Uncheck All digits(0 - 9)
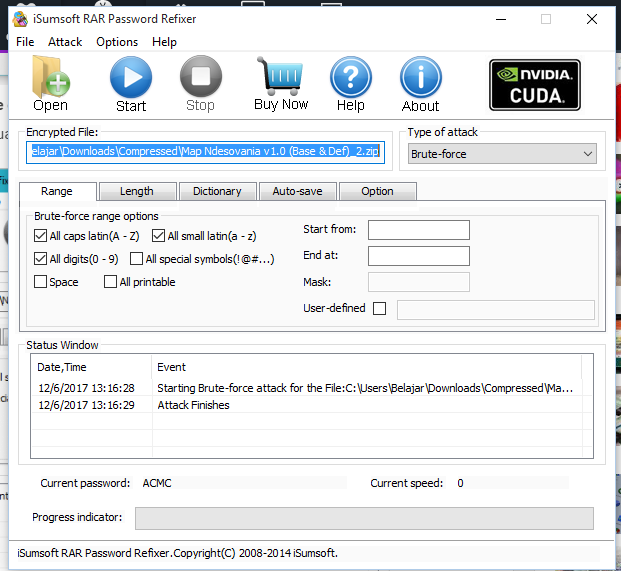This screenshot has height=571, width=621. point(40,259)
